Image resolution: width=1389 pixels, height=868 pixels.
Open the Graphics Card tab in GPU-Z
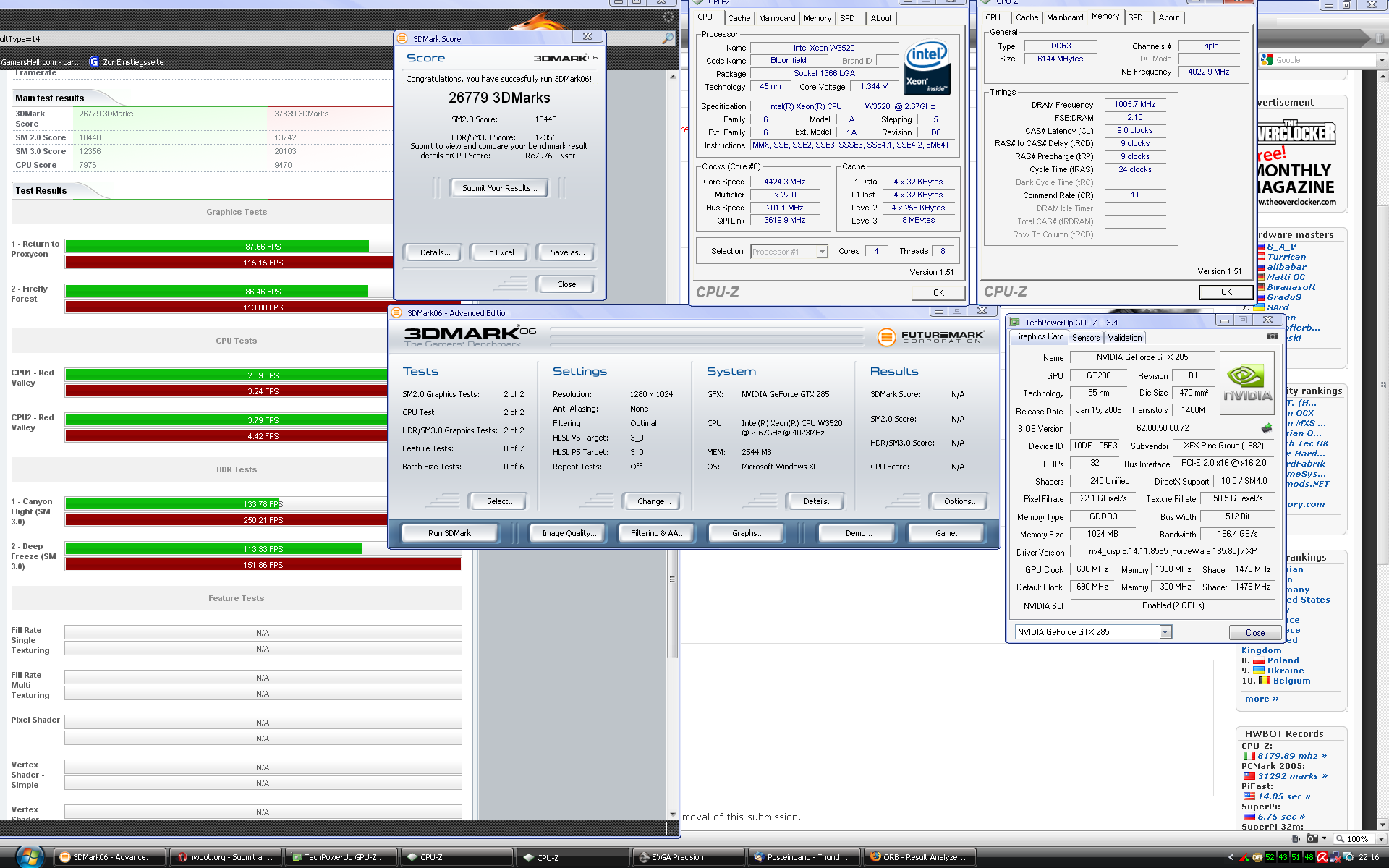tap(1039, 336)
